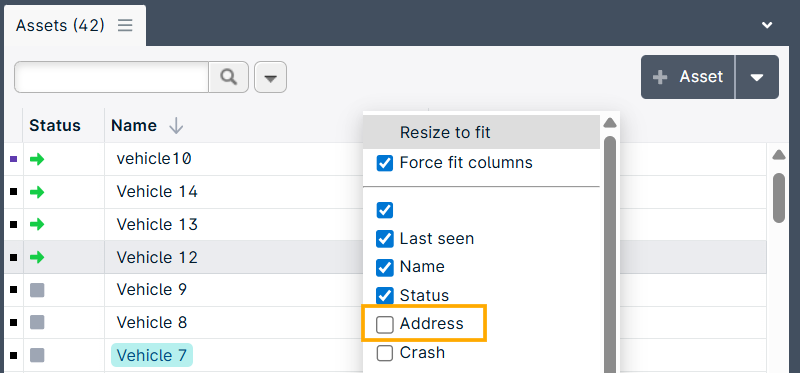Click the green arrow status of Vehicle 13
This screenshot has height=373, width=800.
pyautogui.click(x=37, y=225)
